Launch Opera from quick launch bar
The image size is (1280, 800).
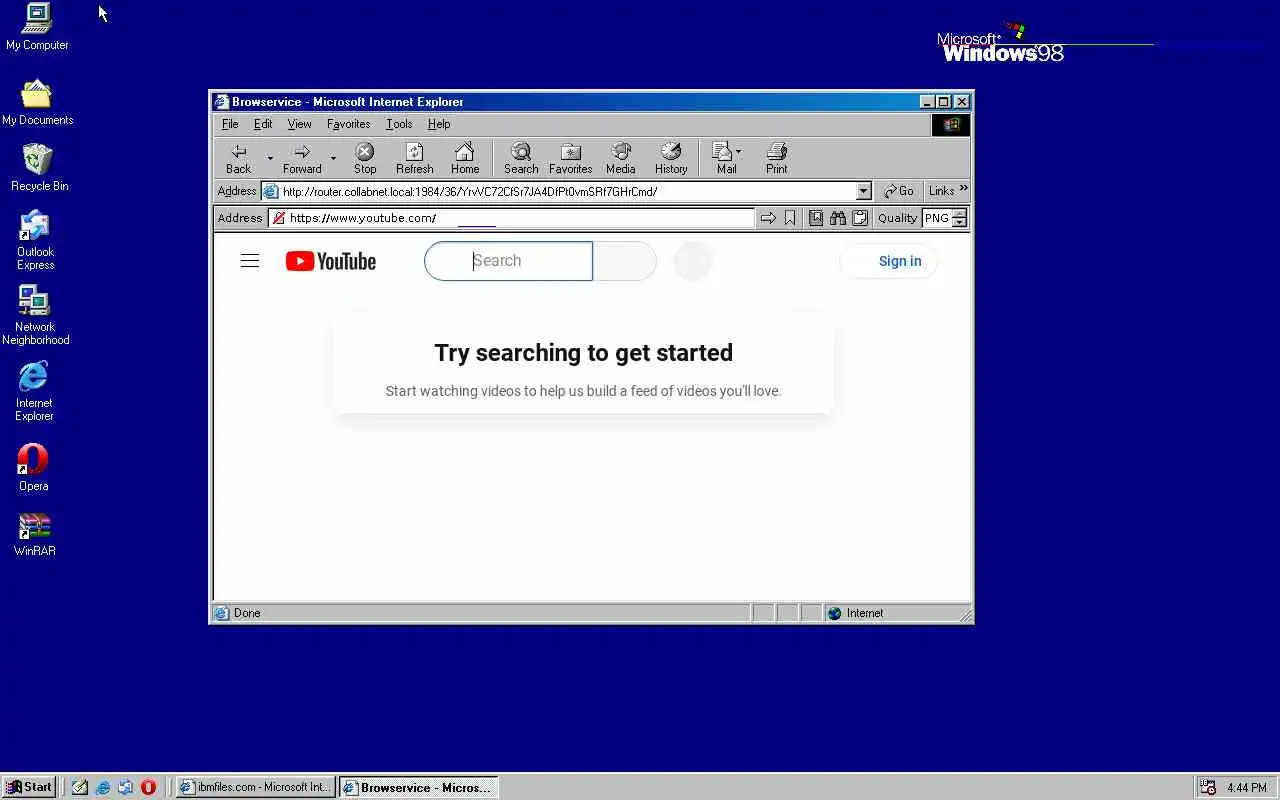coord(148,787)
